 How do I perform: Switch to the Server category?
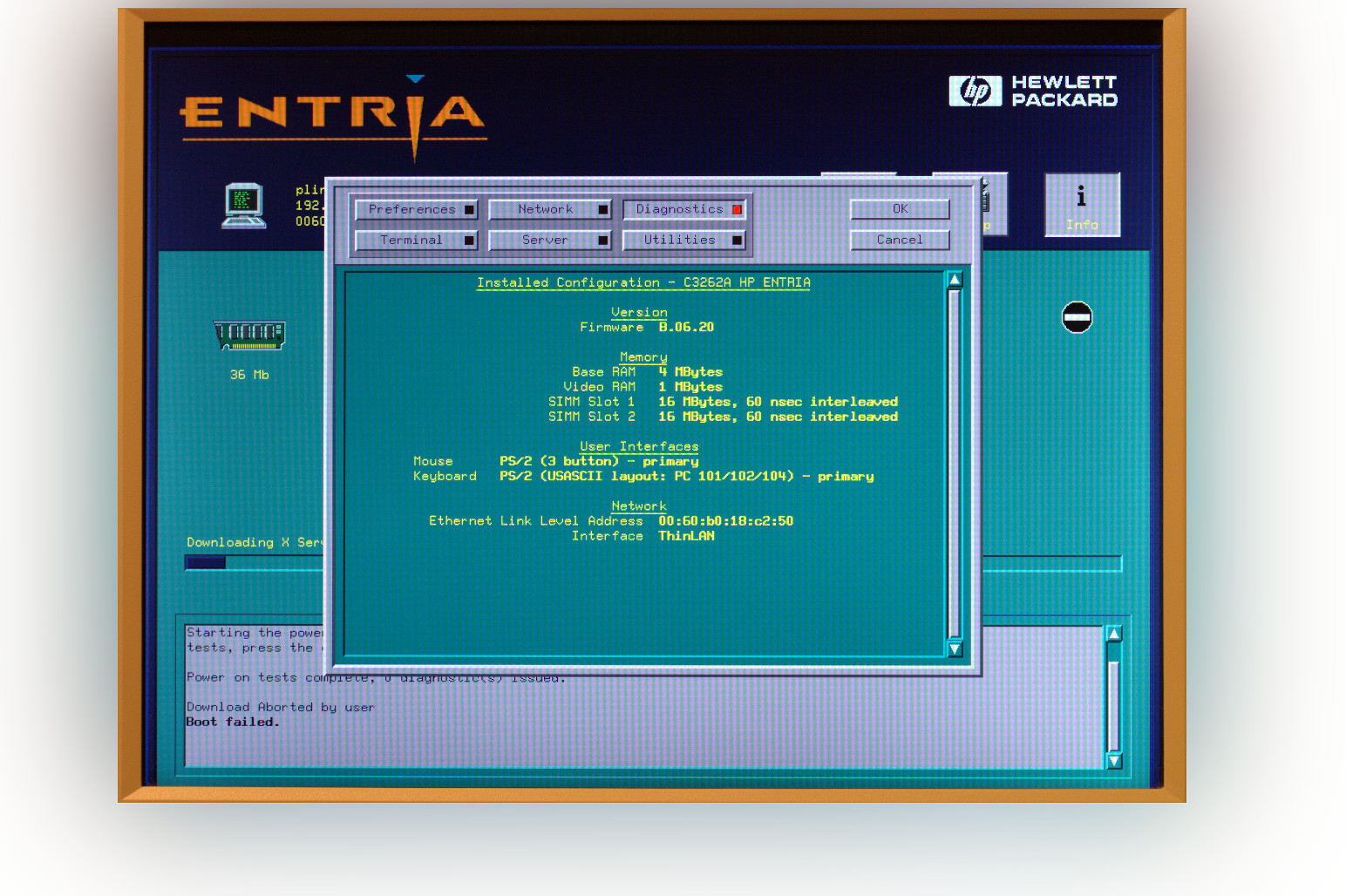[x=549, y=240]
